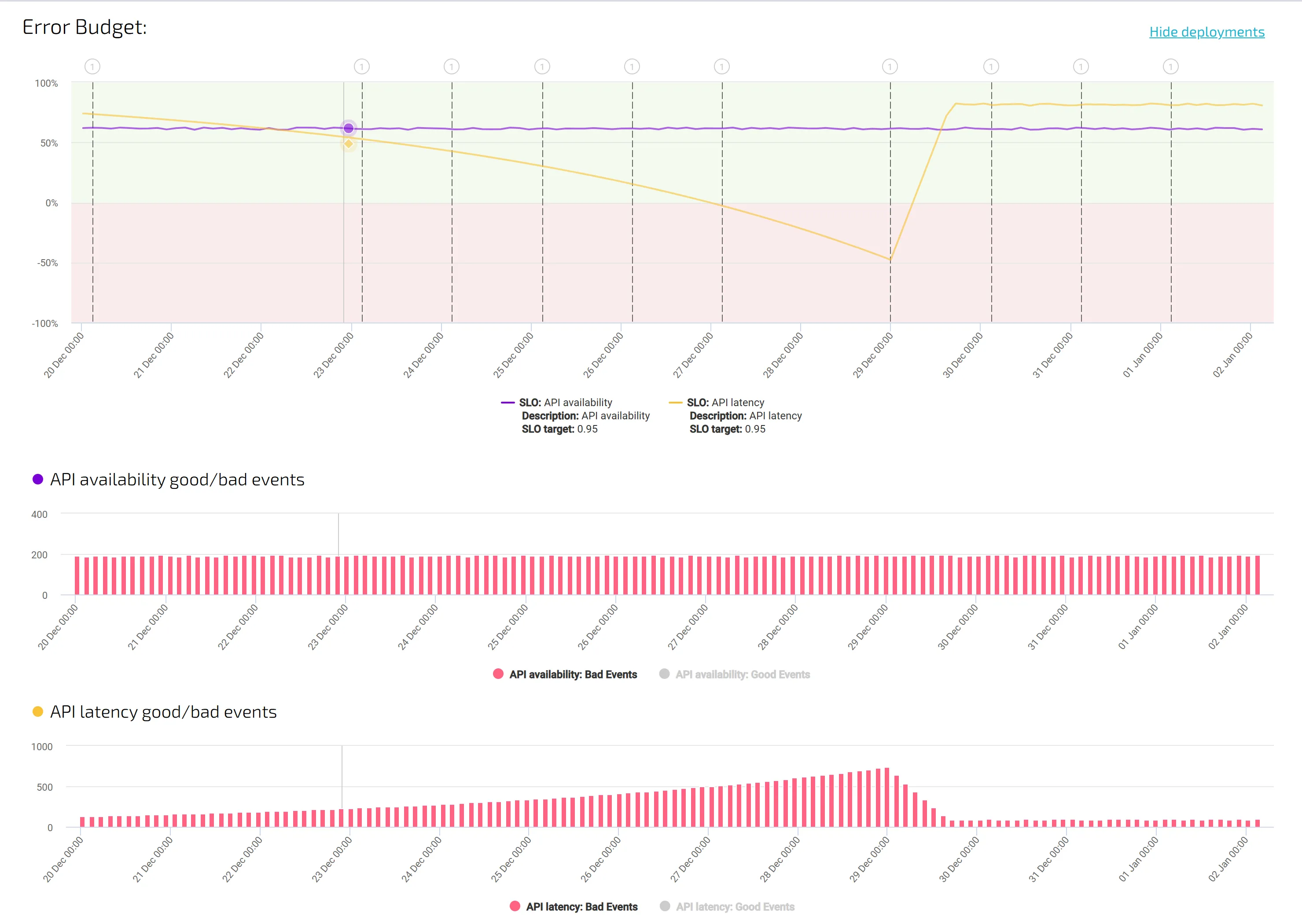Screen dimensions: 1302x924
Task: Open deployment marker just after 31 Dec 00:00
Action: click(1081, 66)
